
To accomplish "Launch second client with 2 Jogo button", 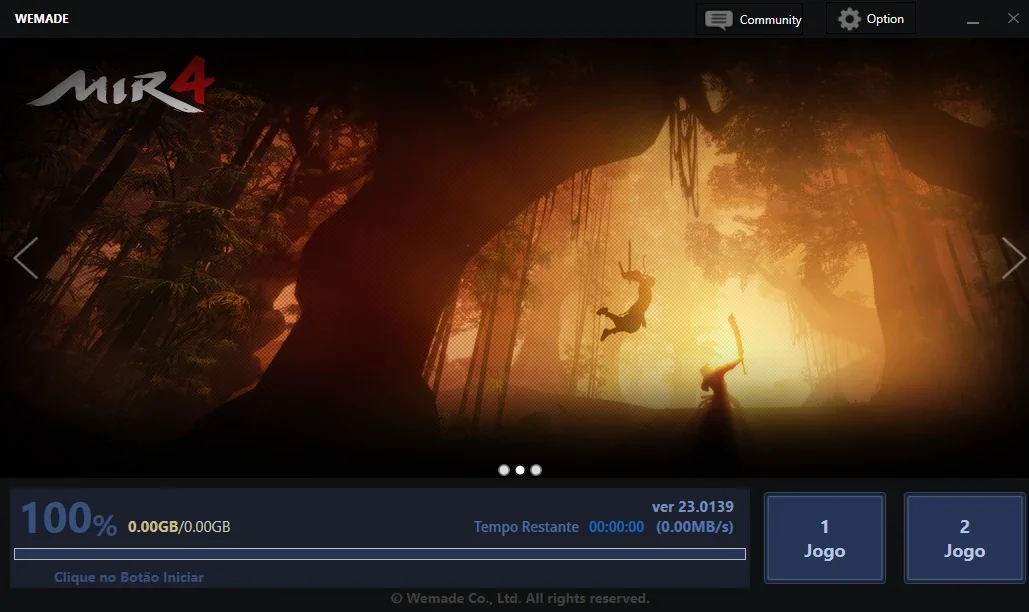I will coord(965,538).
